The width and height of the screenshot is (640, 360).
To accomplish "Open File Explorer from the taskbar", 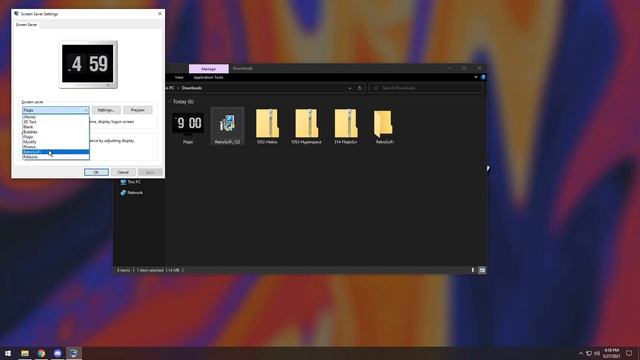I will click(25, 353).
